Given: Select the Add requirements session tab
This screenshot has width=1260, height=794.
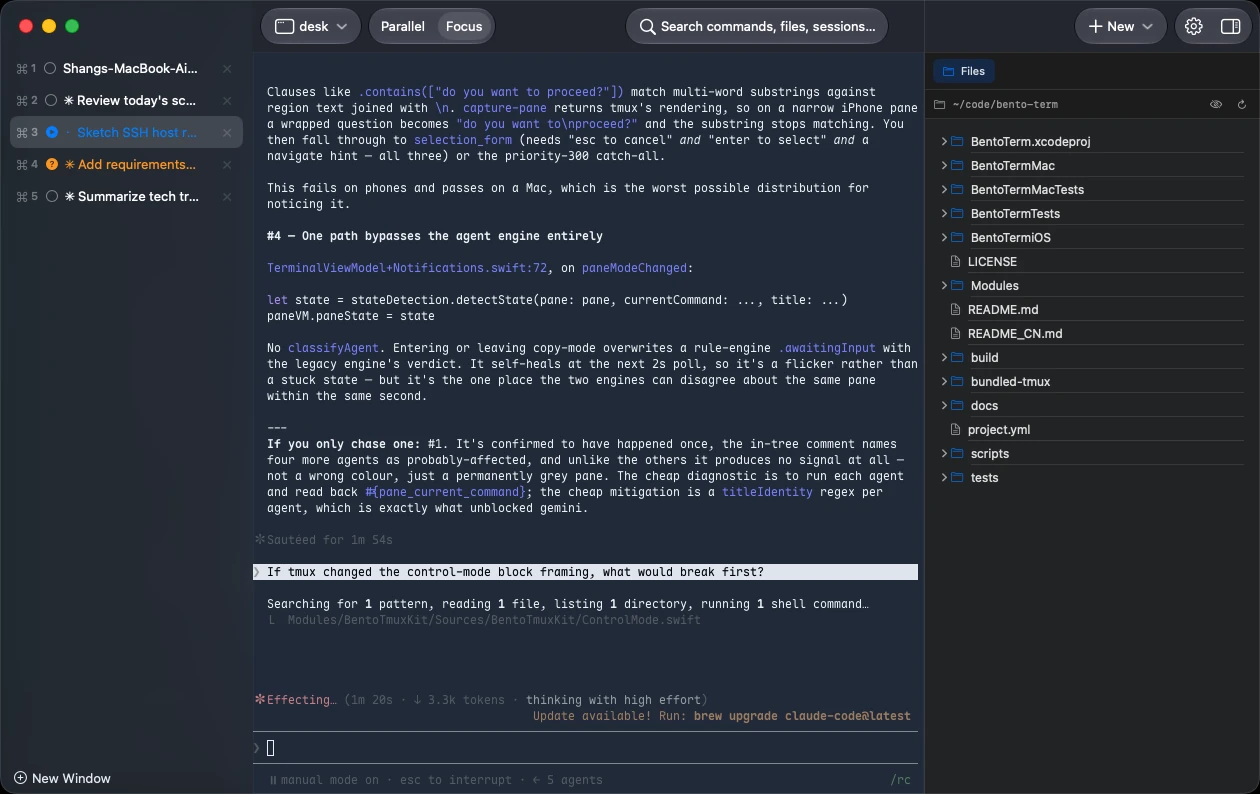Looking at the screenshot, I should pos(126,165).
